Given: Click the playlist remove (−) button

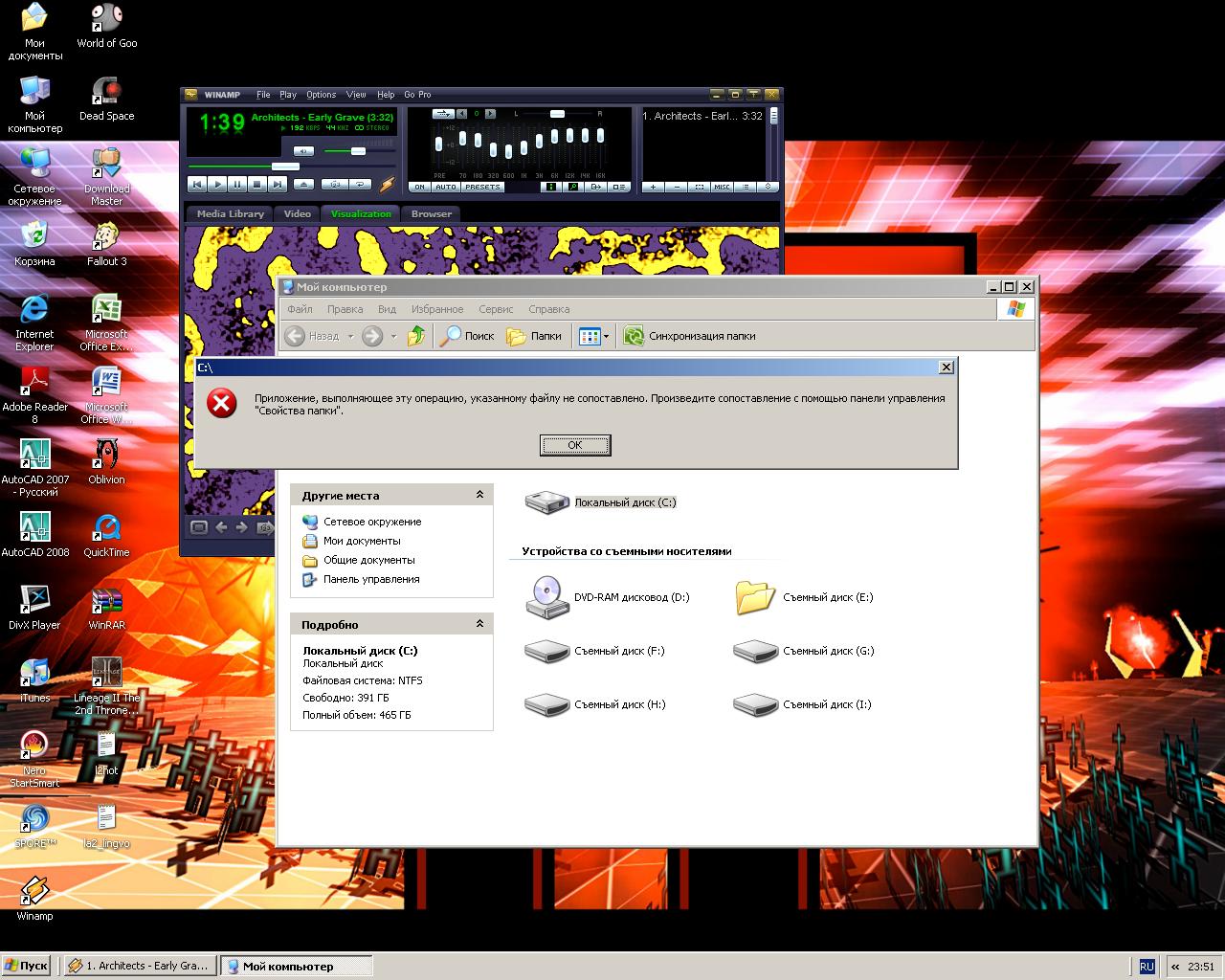Looking at the screenshot, I should (x=677, y=187).
